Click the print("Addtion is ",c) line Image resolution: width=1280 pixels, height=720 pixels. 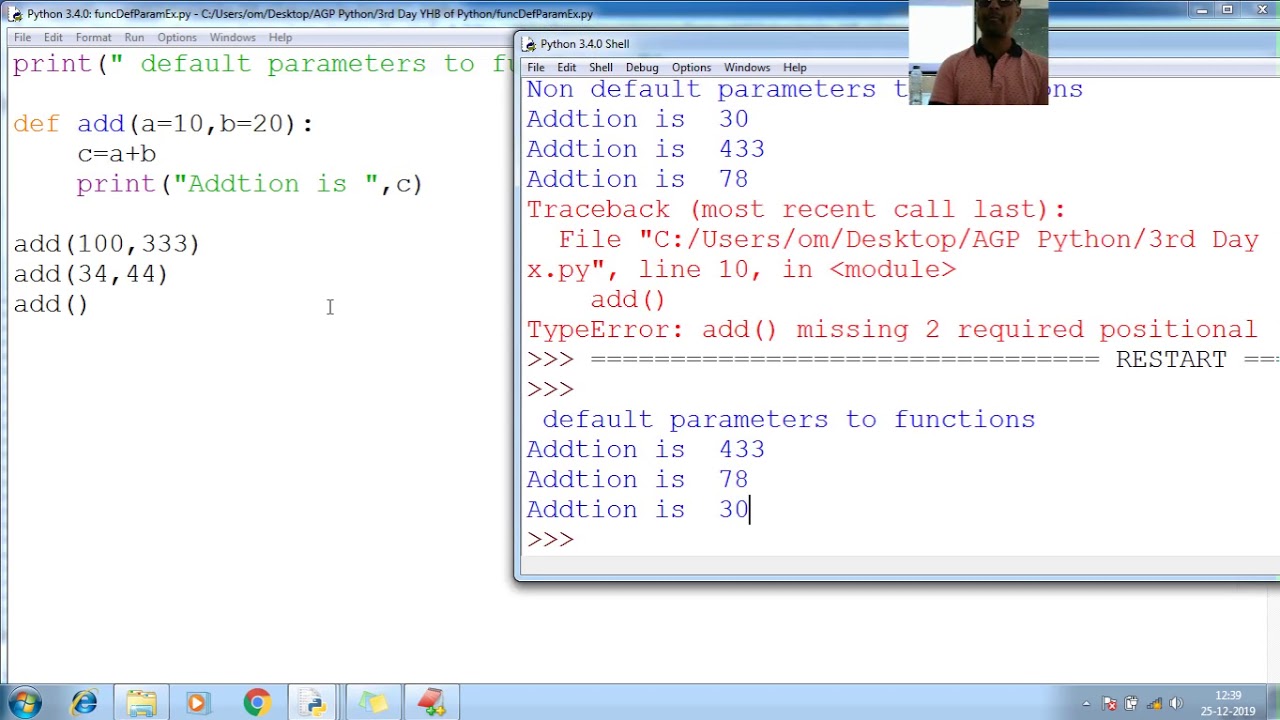coord(250,184)
